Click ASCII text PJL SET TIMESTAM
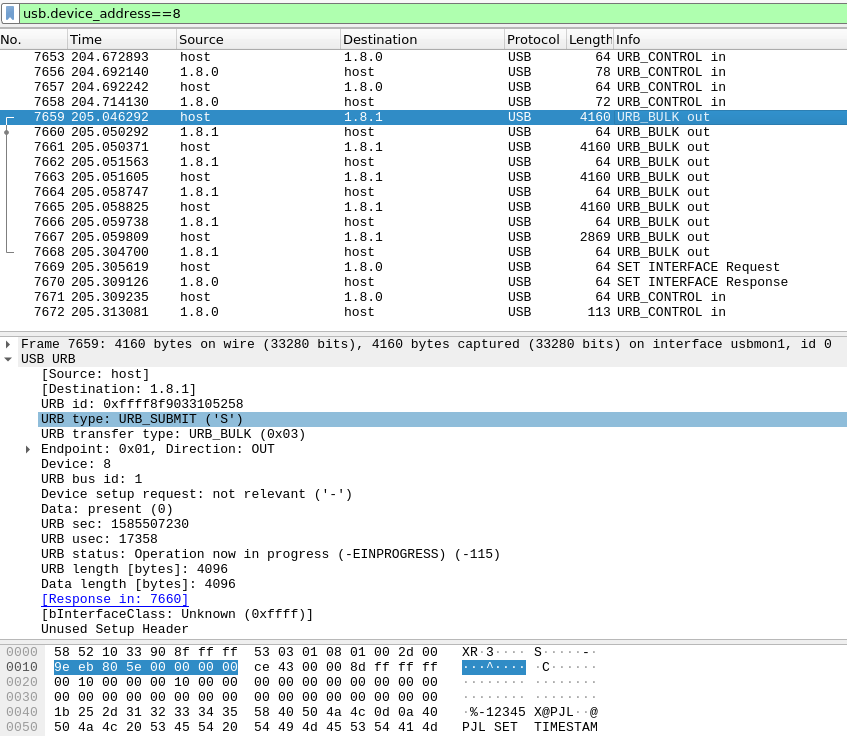Viewport: 847px width, 736px height. pyautogui.click(x=529, y=727)
